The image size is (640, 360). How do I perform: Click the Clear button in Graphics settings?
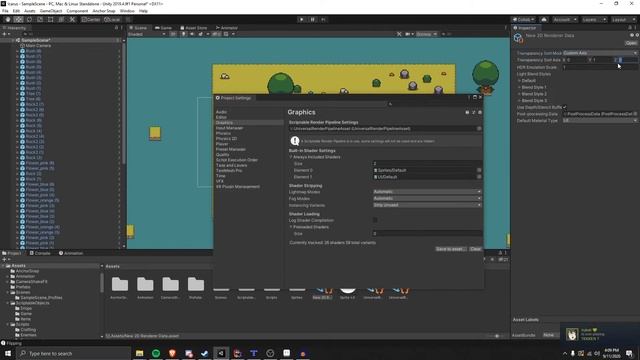coord(475,249)
